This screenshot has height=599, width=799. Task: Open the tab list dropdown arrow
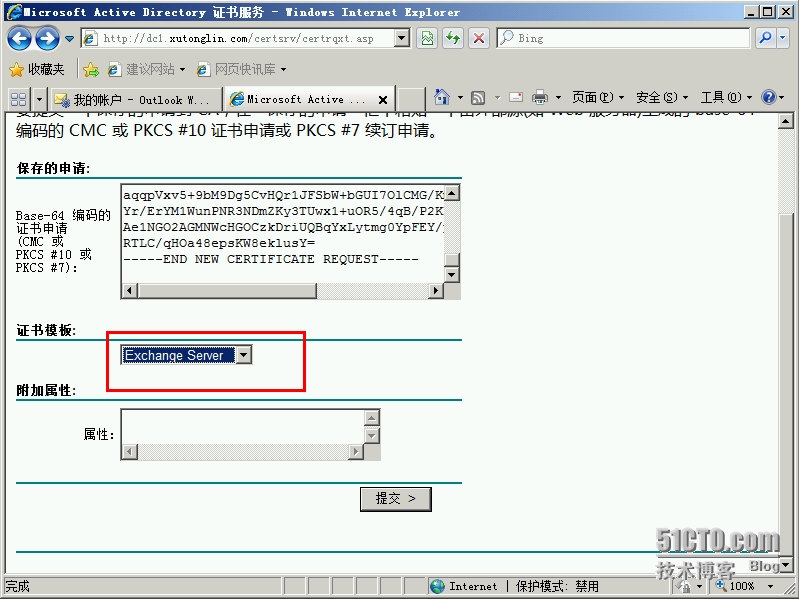(x=39, y=99)
